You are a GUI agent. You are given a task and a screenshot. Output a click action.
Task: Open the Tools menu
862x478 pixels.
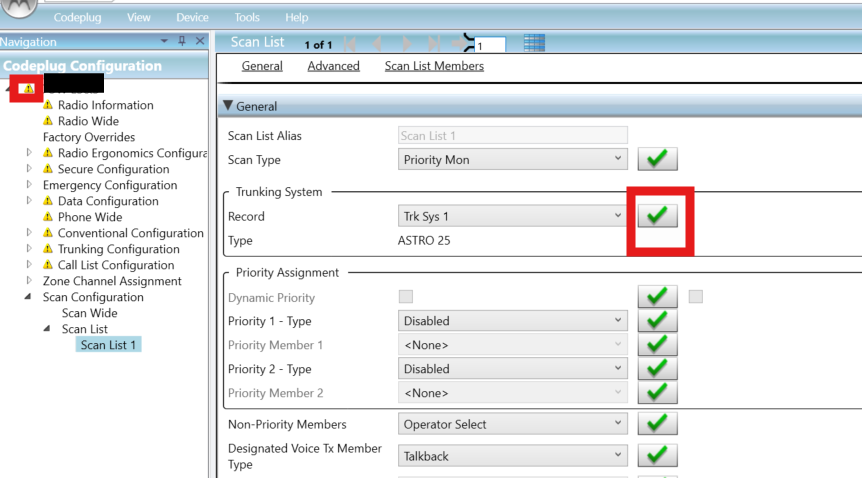247,18
